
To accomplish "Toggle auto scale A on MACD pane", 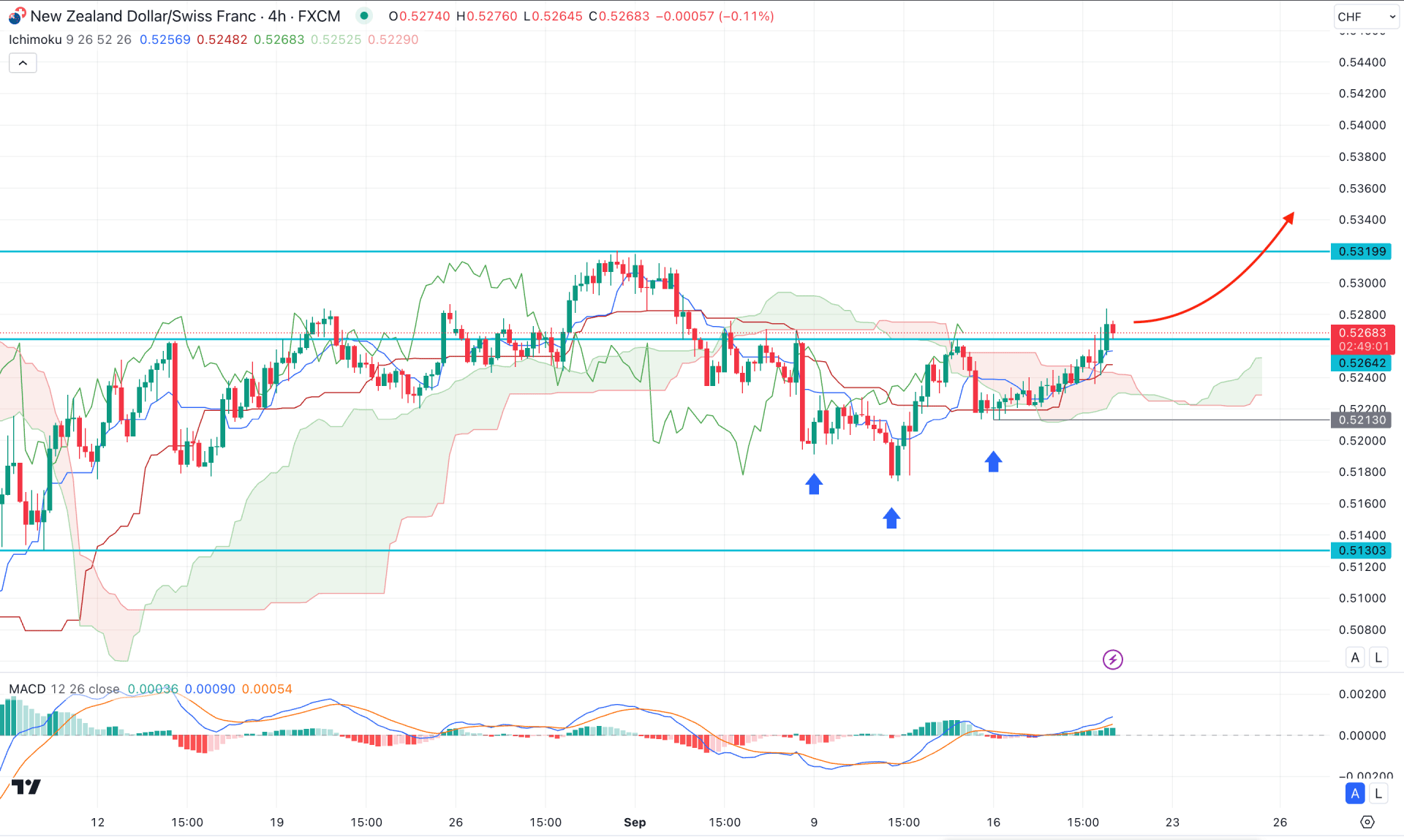I will click(x=1355, y=793).
